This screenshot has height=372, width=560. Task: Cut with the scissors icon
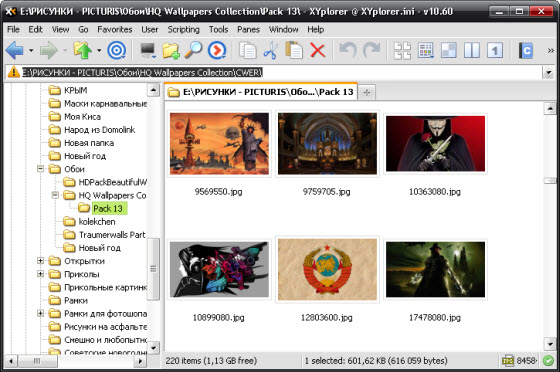pyautogui.click(x=270, y=50)
